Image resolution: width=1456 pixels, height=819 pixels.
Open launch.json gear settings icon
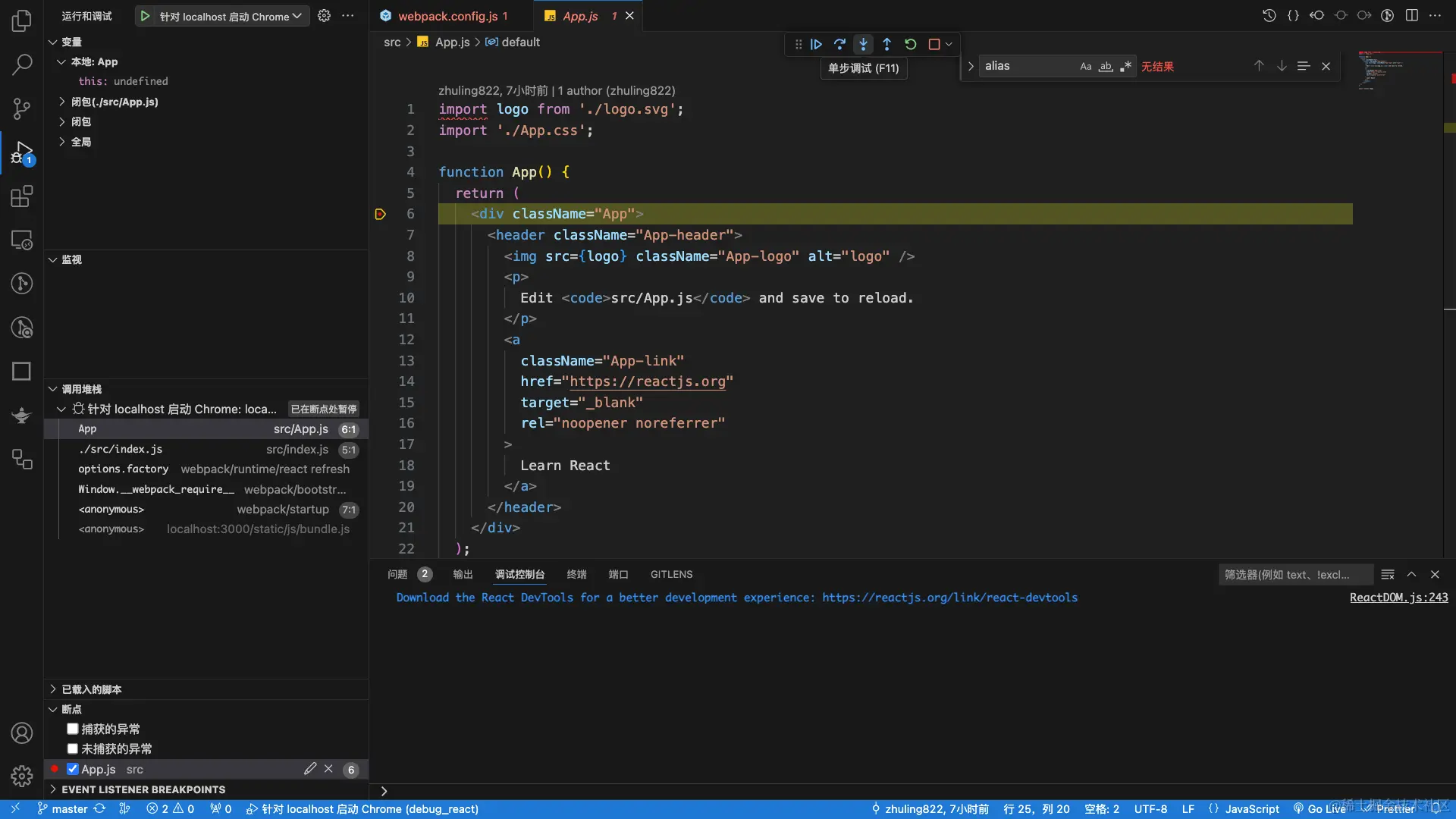[324, 16]
